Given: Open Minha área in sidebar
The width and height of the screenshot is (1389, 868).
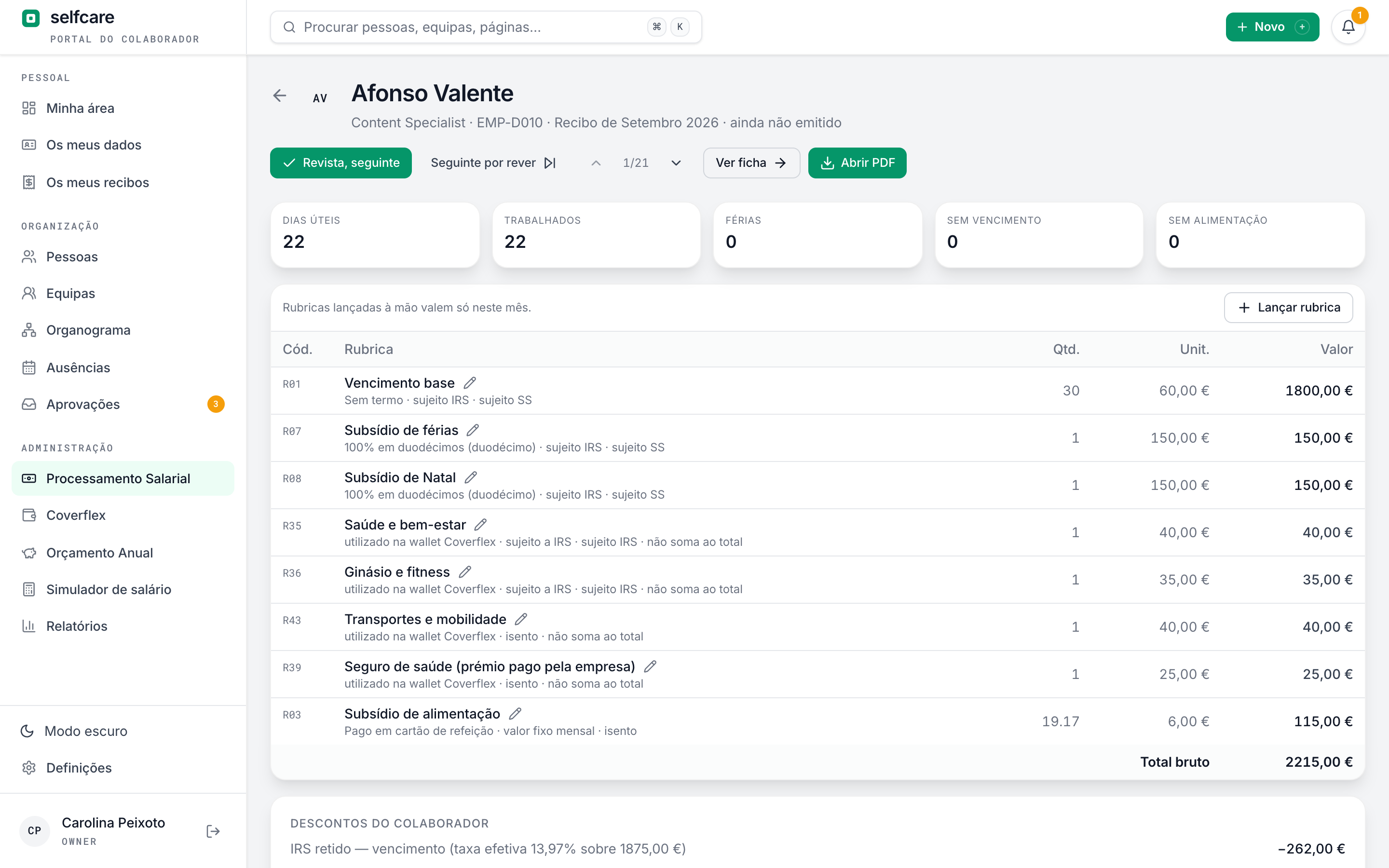Looking at the screenshot, I should click(x=123, y=108).
